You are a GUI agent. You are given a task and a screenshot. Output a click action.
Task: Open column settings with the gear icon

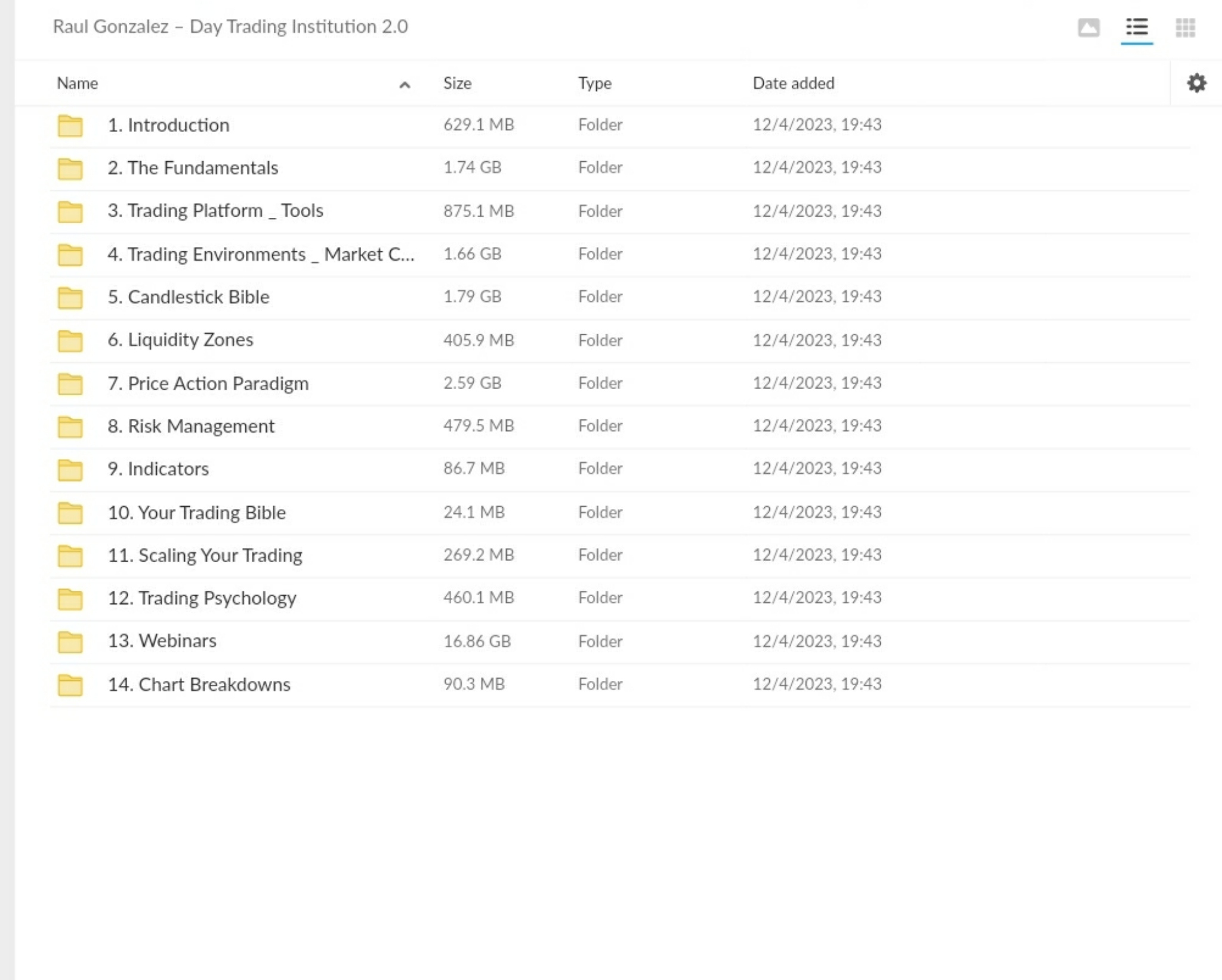(x=1196, y=83)
